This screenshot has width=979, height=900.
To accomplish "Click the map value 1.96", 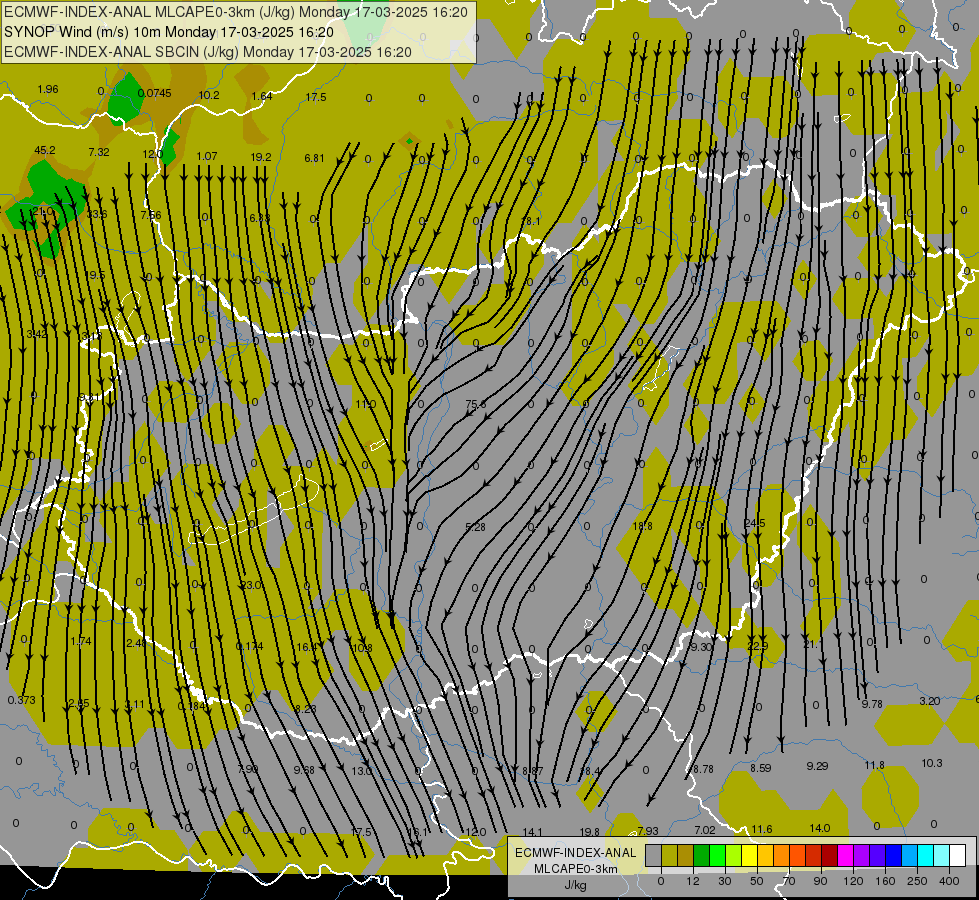I will (48, 89).
